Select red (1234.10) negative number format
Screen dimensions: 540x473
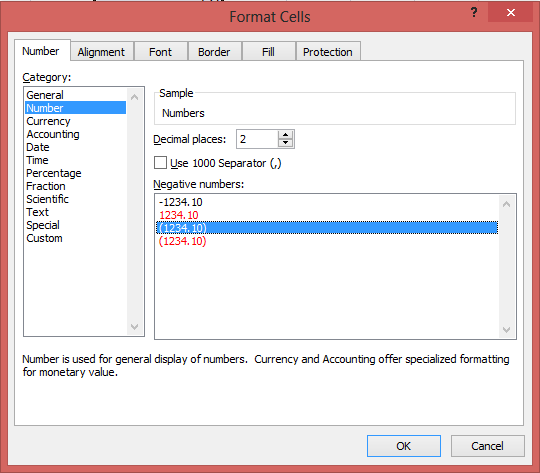click(183, 241)
